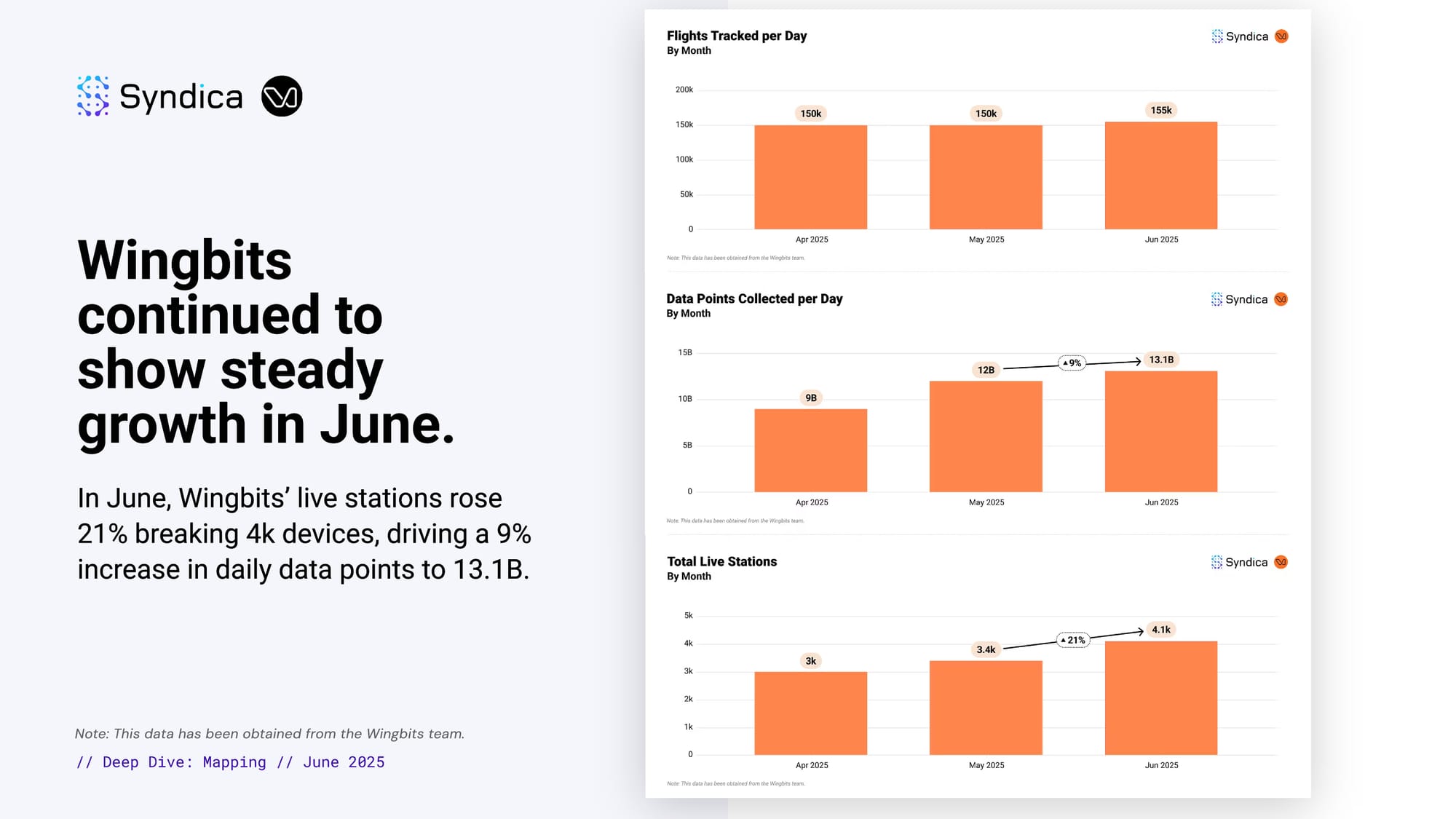
Task: Click the Apr 2025 bar in Data Points chart
Action: tap(810, 450)
